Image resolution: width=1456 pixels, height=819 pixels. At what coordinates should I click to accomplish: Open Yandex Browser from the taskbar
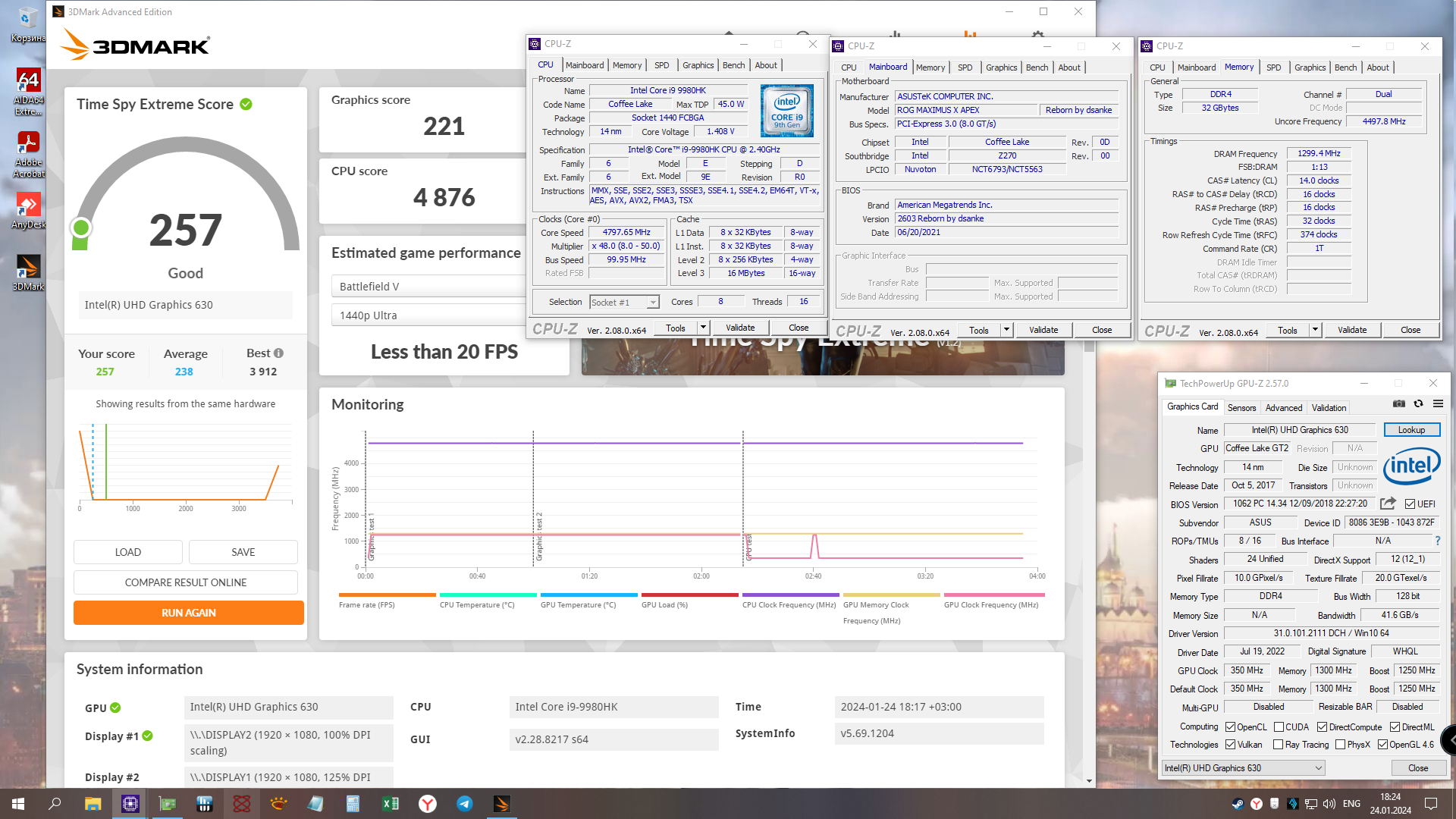coord(428,804)
